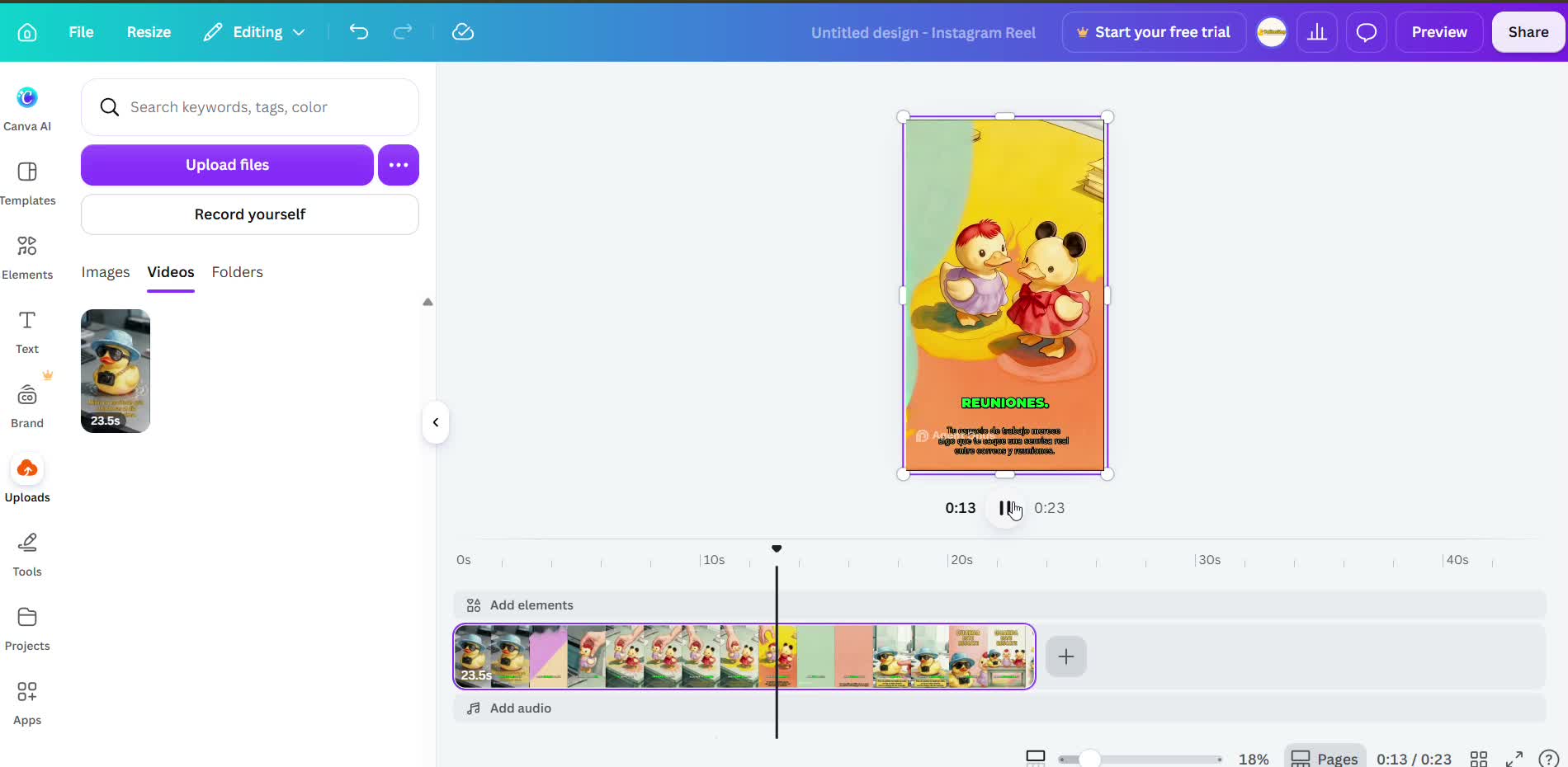This screenshot has width=1568, height=767.
Task: Pause the video playback
Action: [1006, 508]
